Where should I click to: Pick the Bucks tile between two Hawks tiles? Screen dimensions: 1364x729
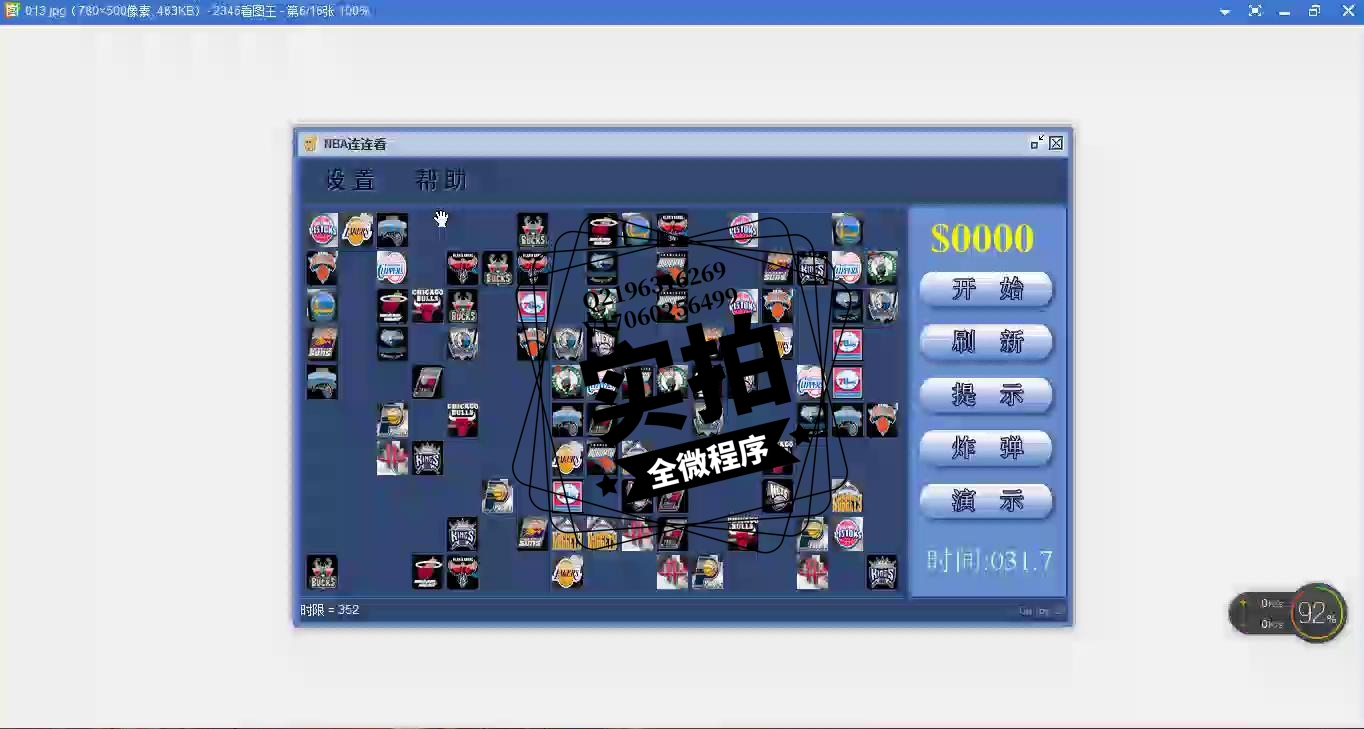(497, 268)
